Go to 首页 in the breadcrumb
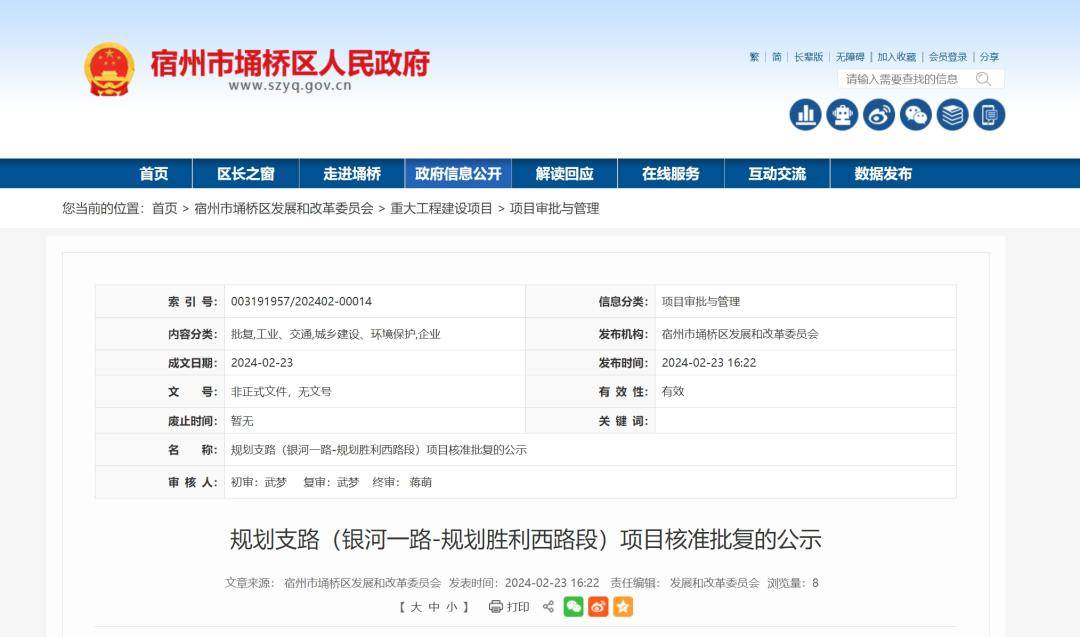1080x637 pixels. (165, 209)
